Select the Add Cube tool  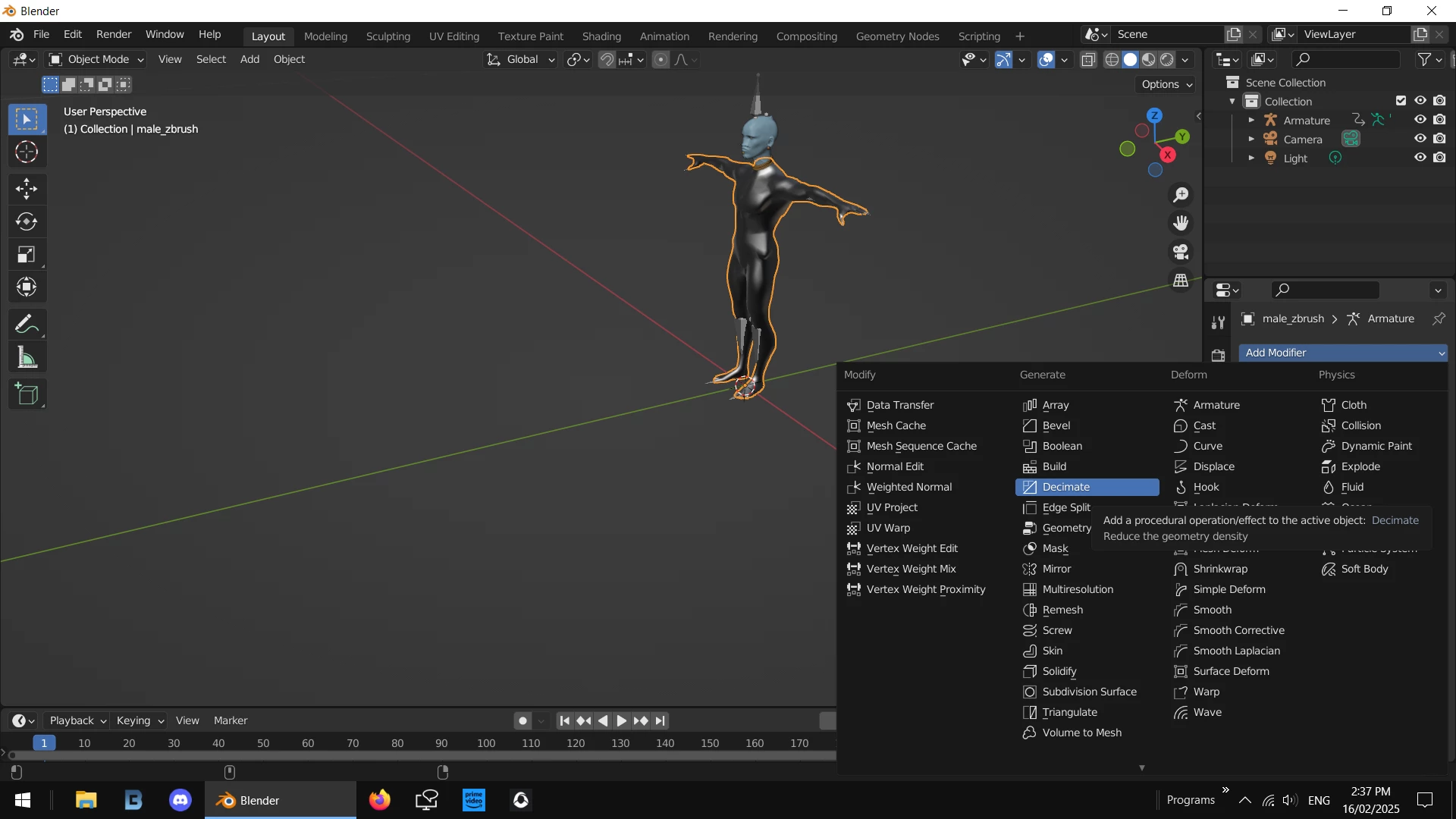coord(27,394)
